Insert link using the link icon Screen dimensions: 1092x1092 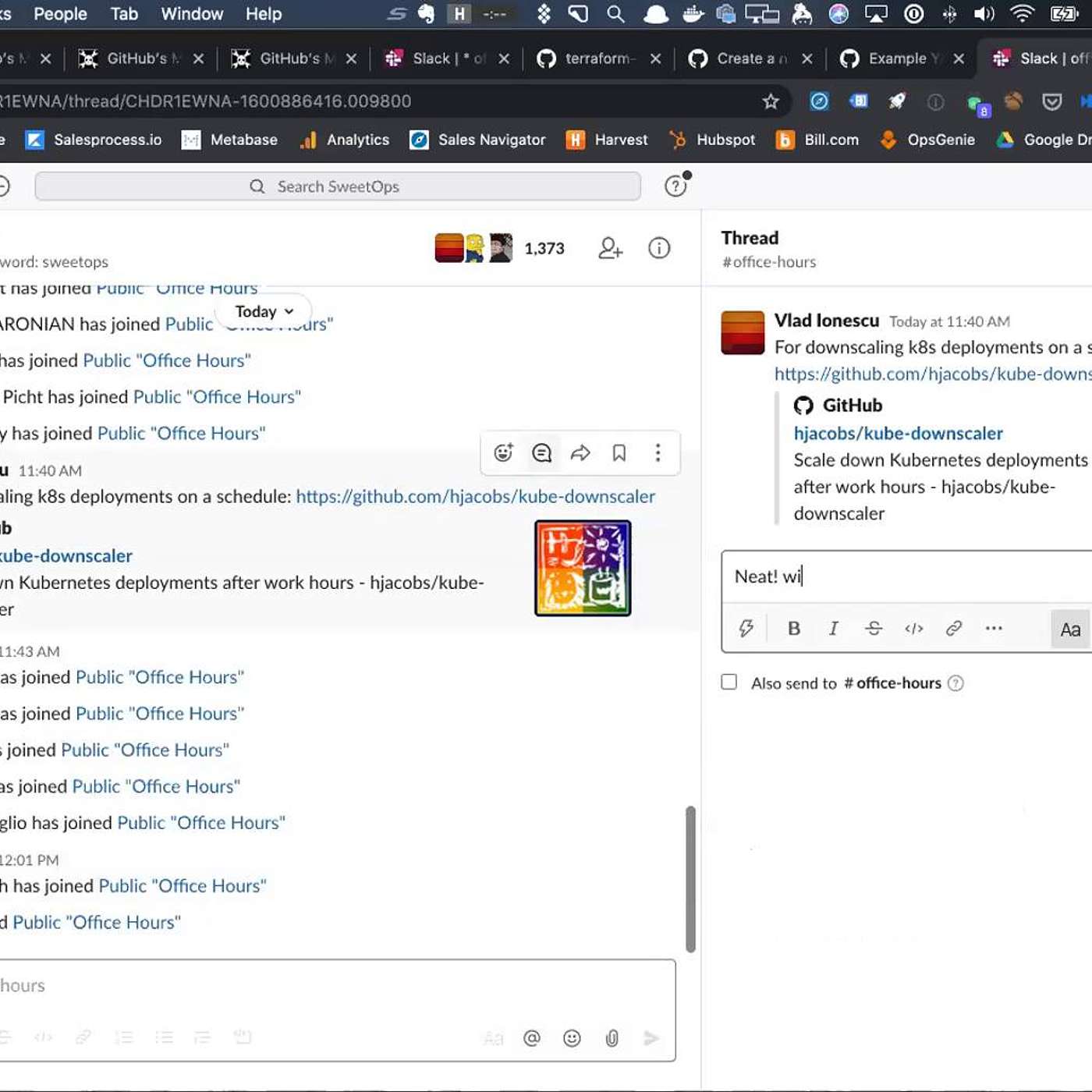pos(953,629)
